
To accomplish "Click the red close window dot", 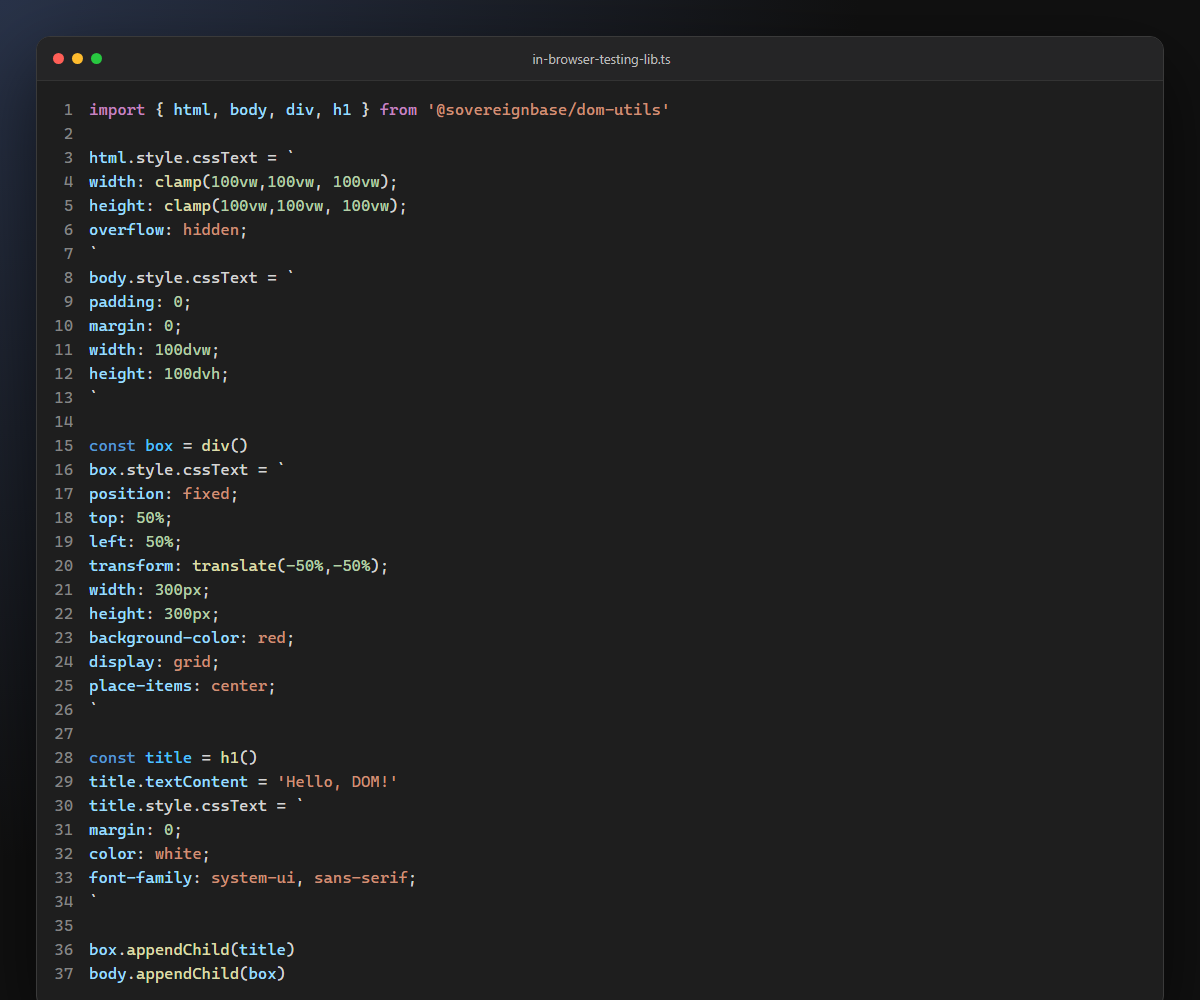I will pos(58,59).
